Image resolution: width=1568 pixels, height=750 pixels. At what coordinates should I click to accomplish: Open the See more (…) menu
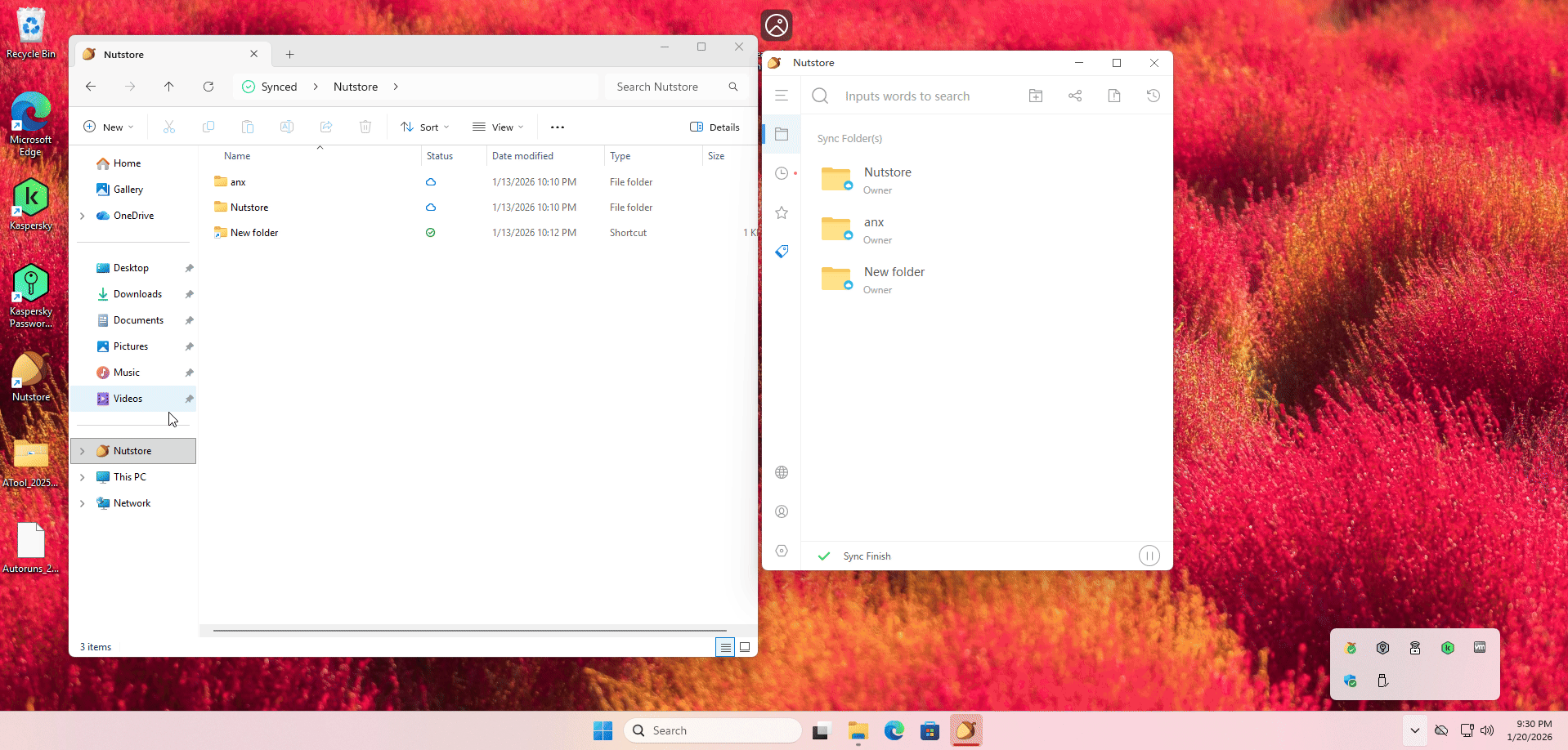pos(558,127)
